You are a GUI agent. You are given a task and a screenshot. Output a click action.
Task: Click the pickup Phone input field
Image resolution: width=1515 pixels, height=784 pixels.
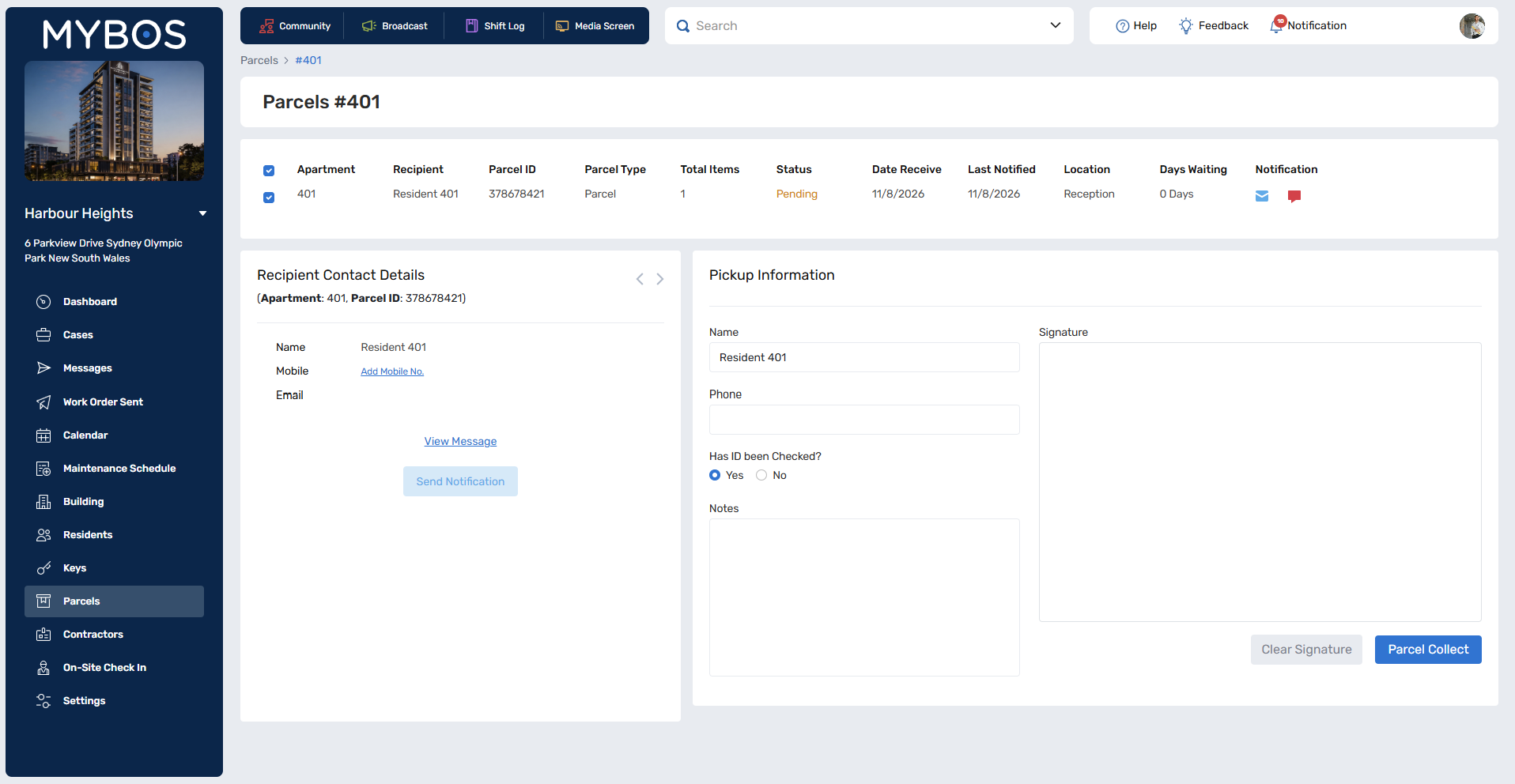point(864,420)
